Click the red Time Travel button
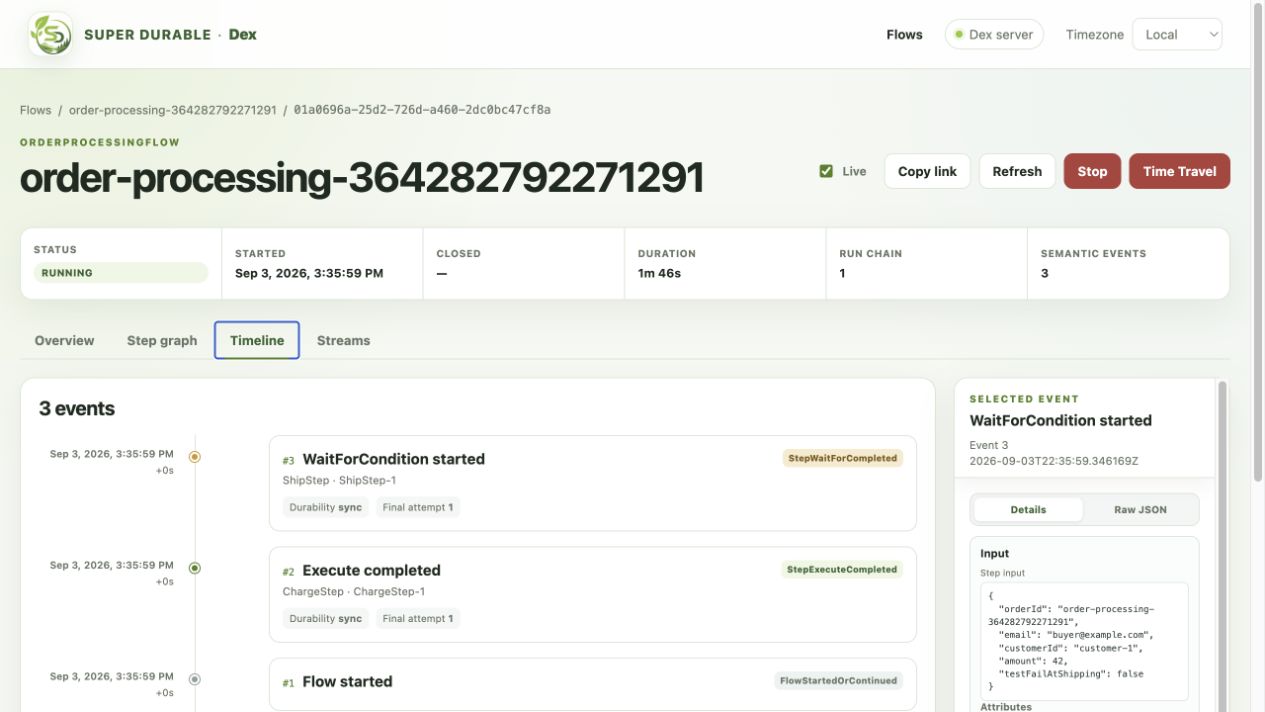 click(x=1179, y=171)
